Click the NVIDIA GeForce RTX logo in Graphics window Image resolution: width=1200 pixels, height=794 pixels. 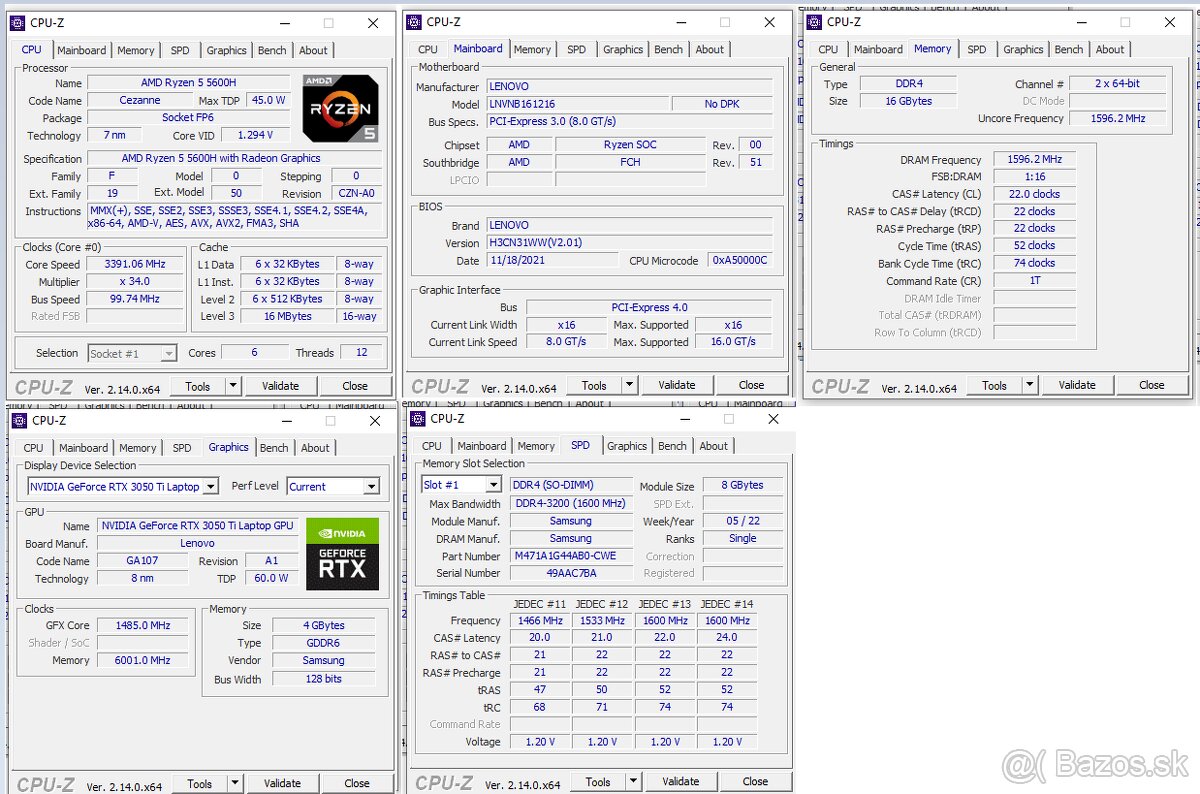click(x=342, y=553)
